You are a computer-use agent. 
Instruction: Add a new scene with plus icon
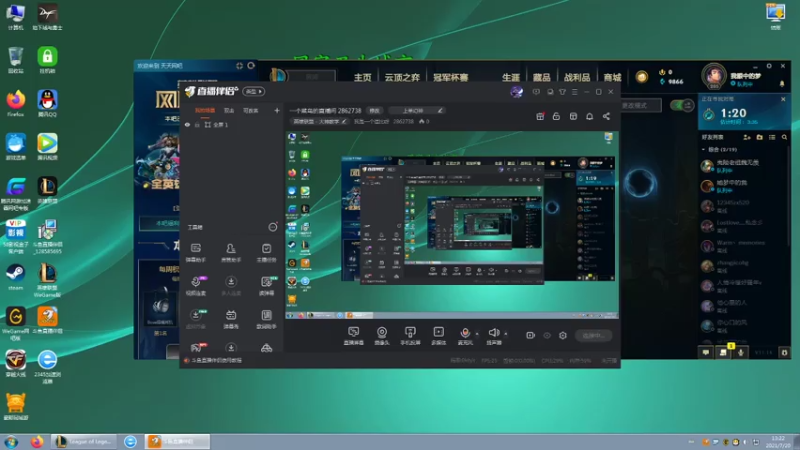click(277, 110)
